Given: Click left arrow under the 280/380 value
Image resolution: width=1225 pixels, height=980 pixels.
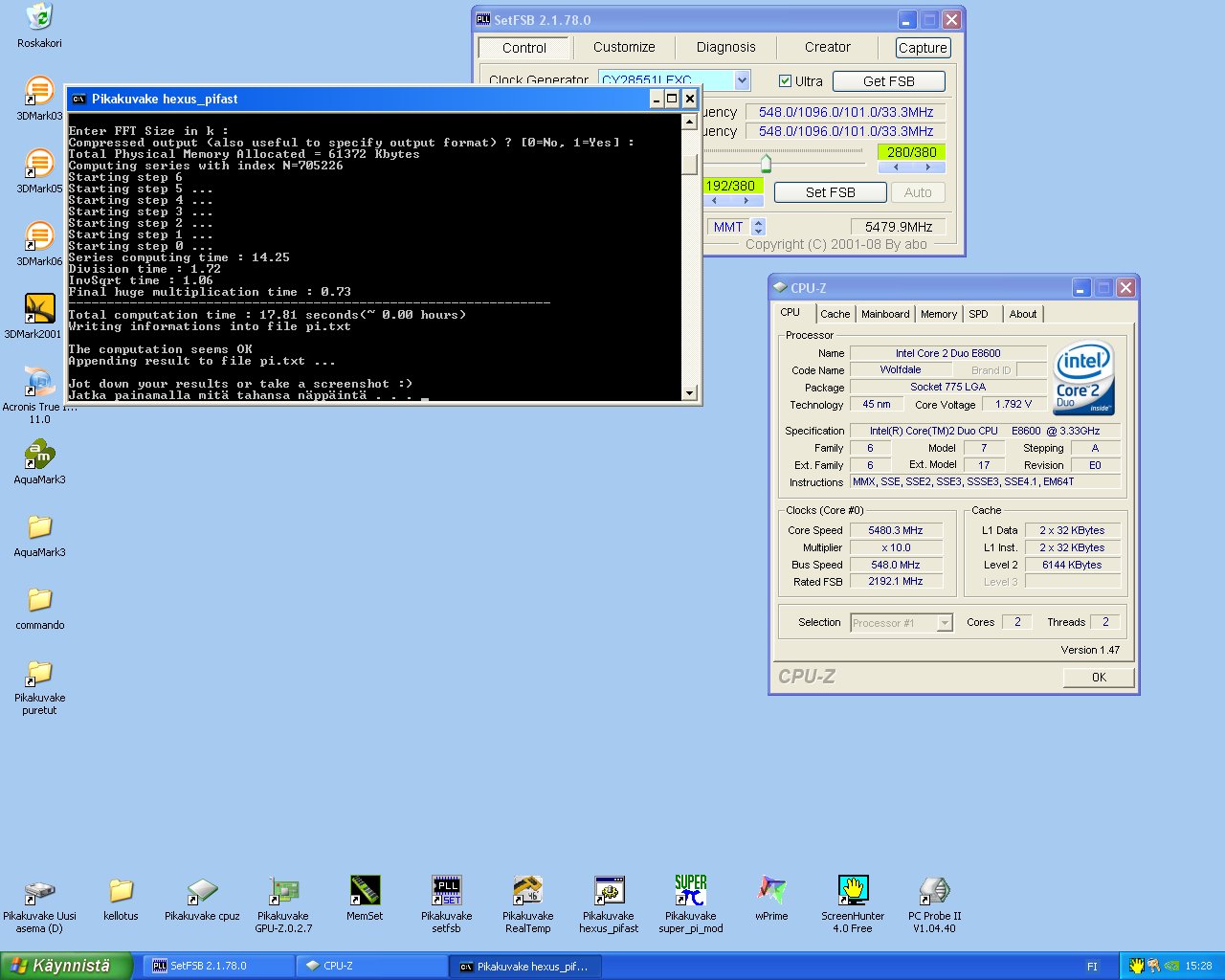Looking at the screenshot, I should point(896,167).
